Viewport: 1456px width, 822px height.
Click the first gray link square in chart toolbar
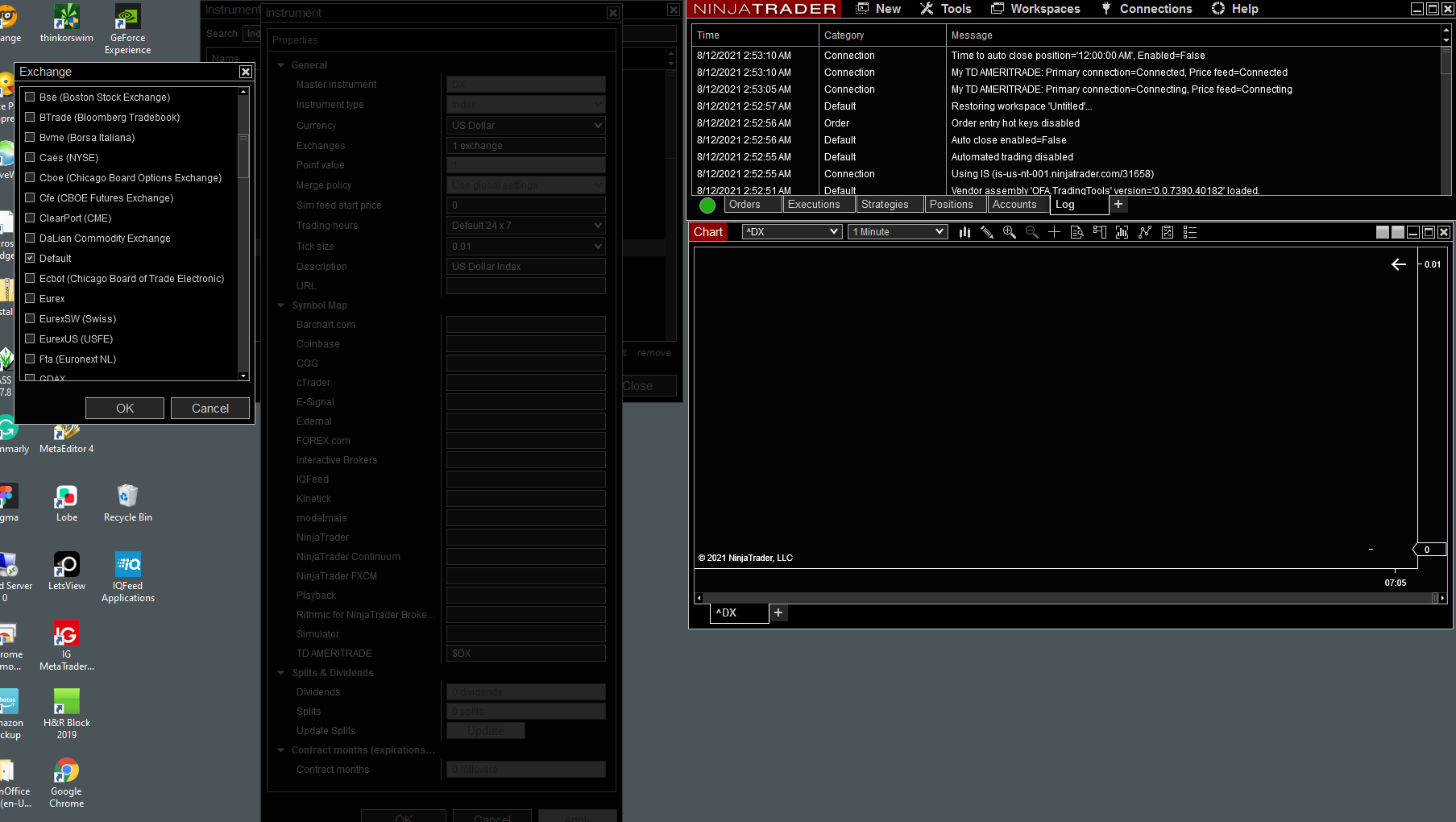pos(1383,232)
